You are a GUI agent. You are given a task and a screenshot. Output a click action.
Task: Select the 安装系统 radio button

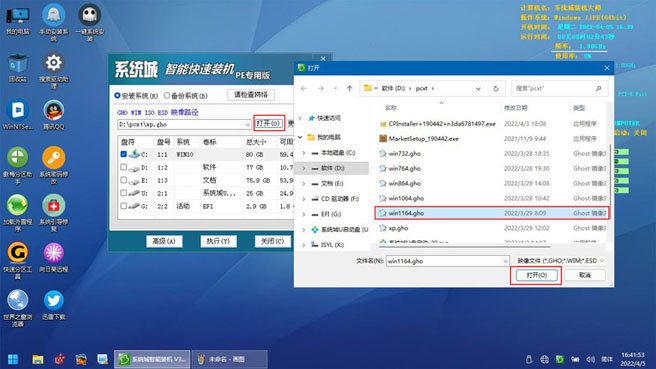(x=118, y=96)
